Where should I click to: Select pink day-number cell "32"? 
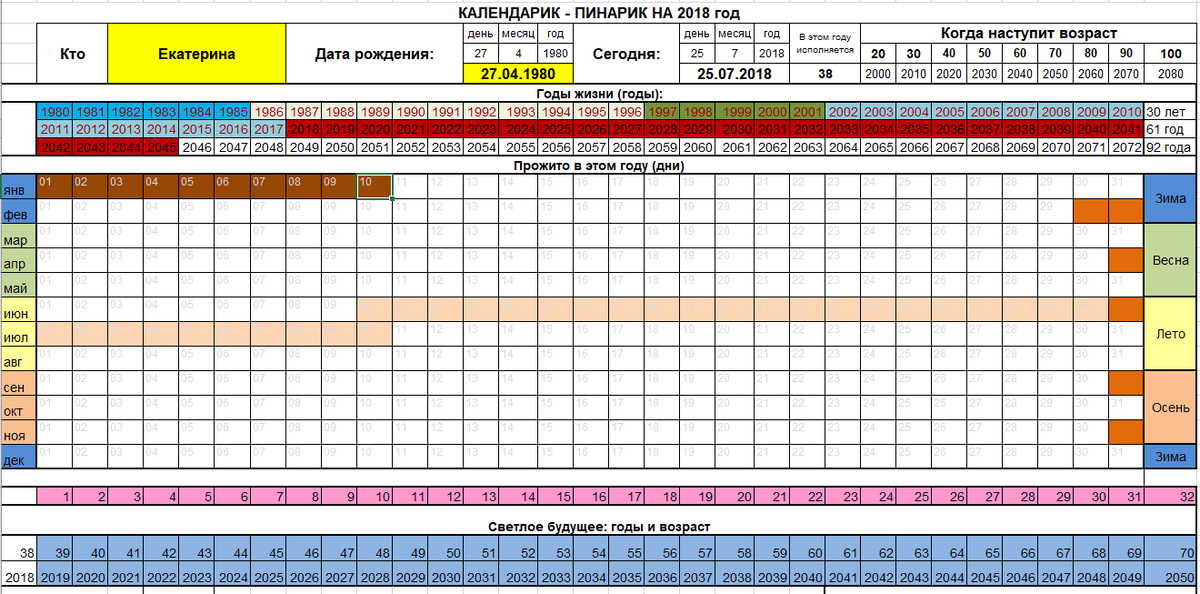(x=1170, y=496)
